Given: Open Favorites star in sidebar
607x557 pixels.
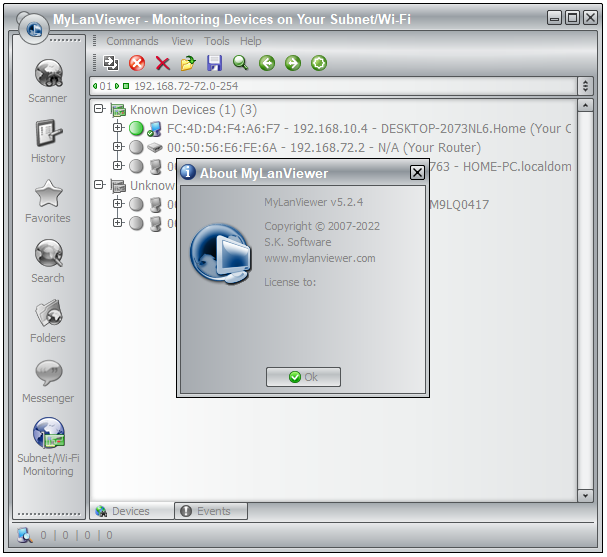Looking at the screenshot, I should [48, 201].
